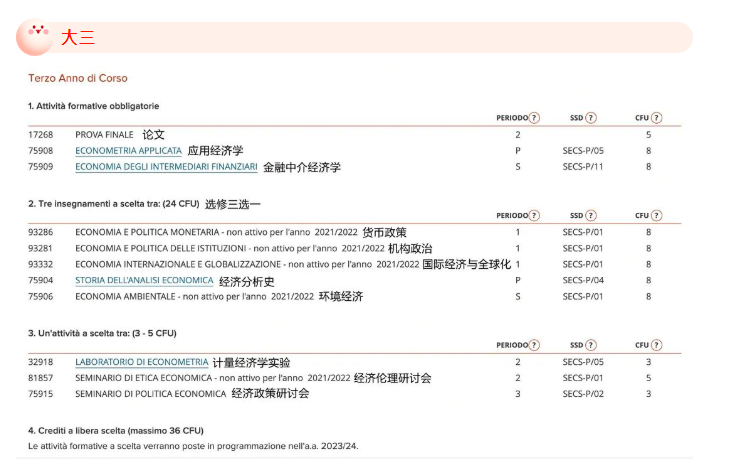
Task: Click the 应用经济学 annotation
Action: pyautogui.click(x=215, y=151)
